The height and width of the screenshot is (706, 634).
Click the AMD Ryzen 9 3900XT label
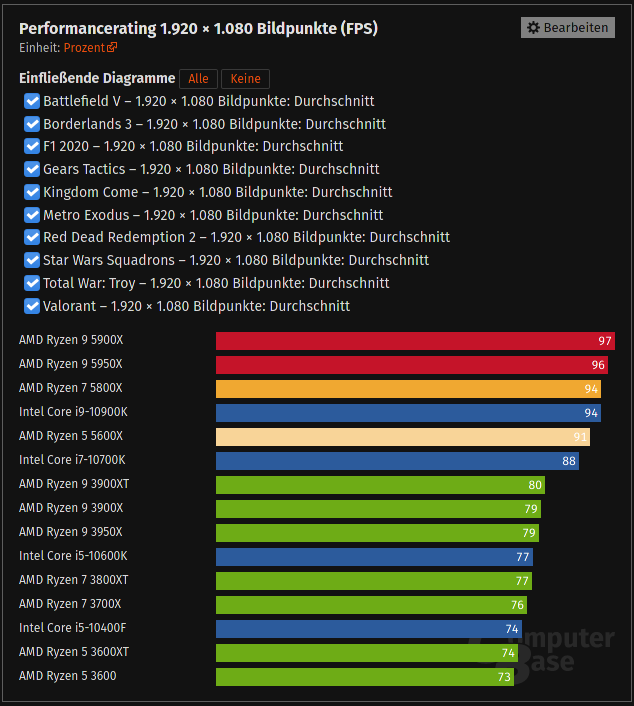(74, 484)
